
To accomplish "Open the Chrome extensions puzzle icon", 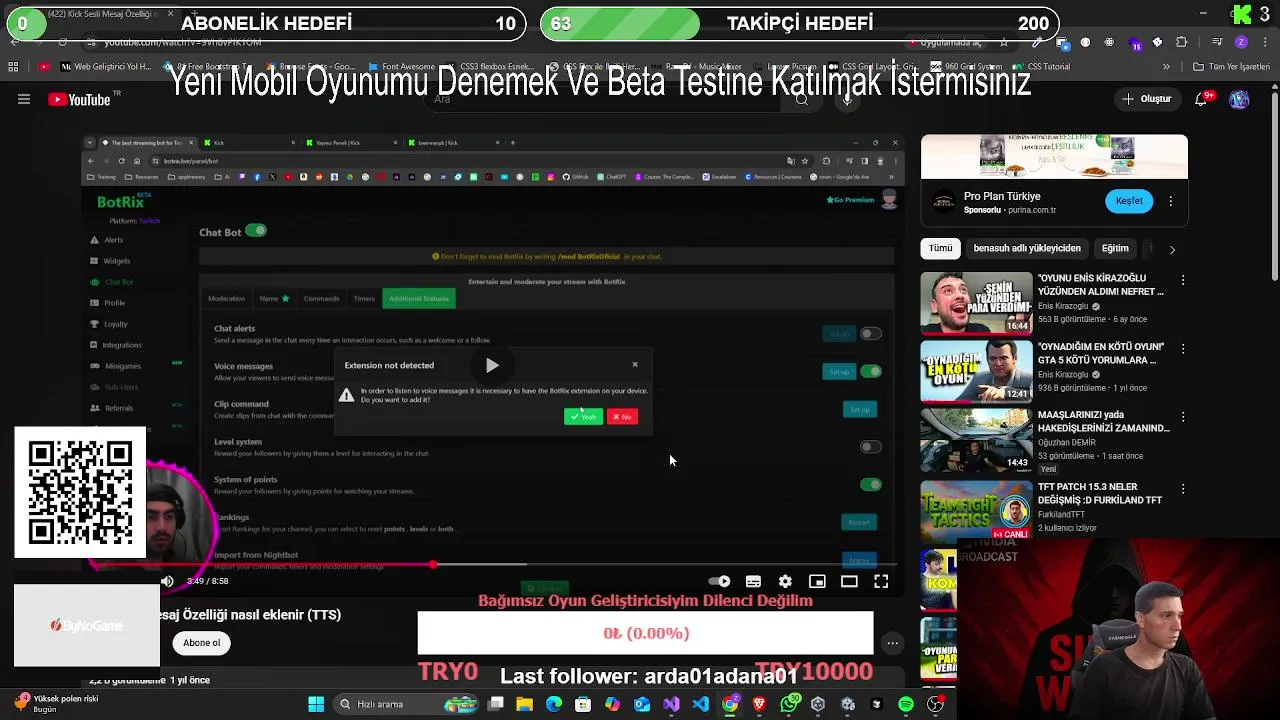I will click(x=1181, y=42).
